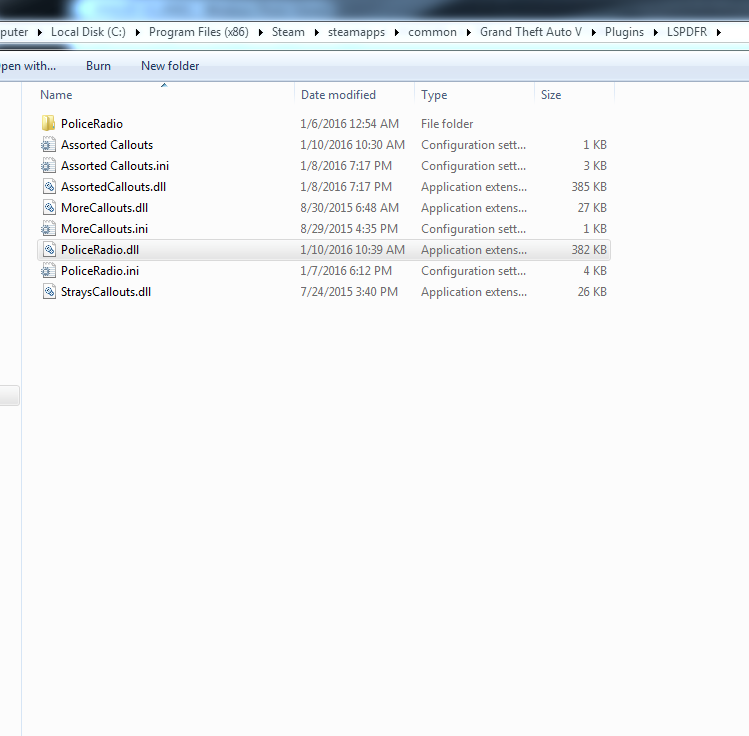Select the PoliceRadio folder icon

point(48,123)
